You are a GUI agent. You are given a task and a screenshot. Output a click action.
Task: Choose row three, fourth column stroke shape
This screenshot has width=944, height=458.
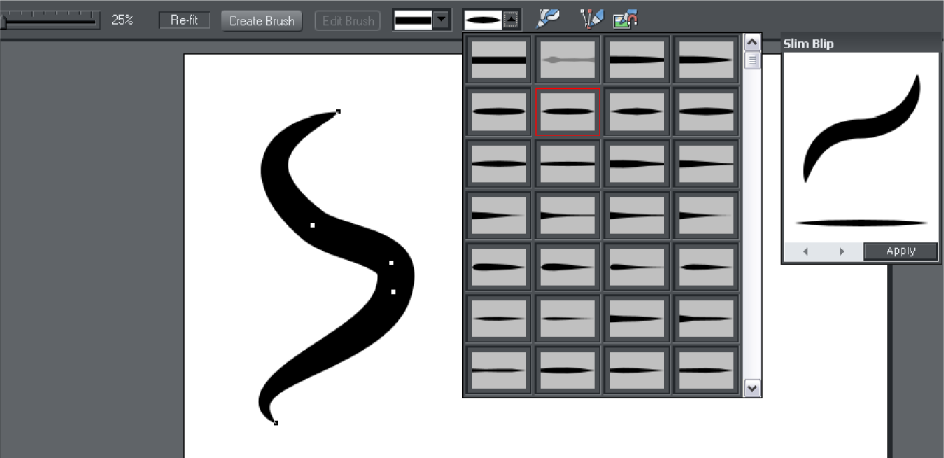706,163
